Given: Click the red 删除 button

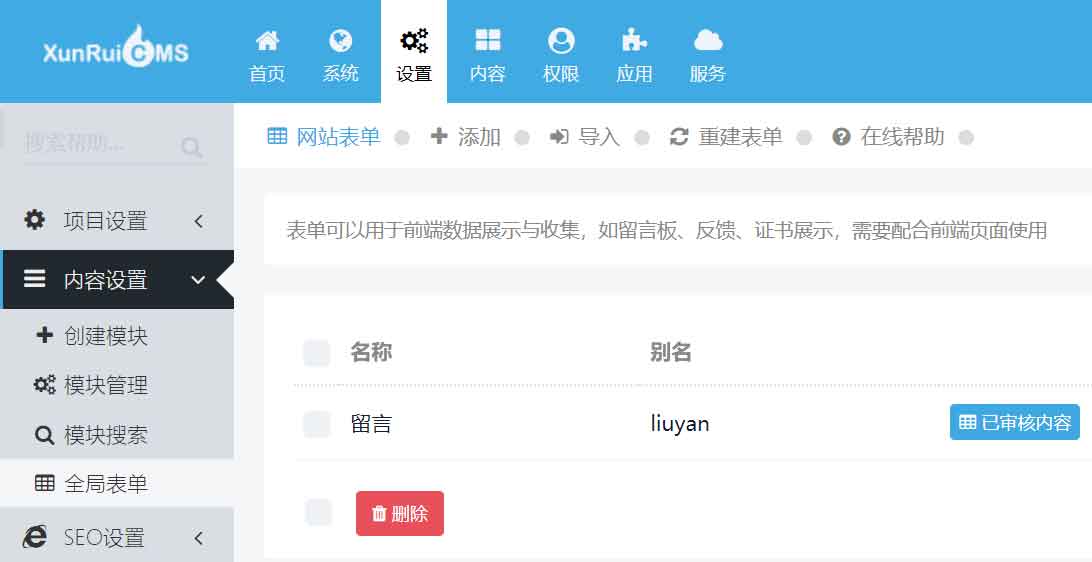Looking at the screenshot, I should [x=400, y=513].
